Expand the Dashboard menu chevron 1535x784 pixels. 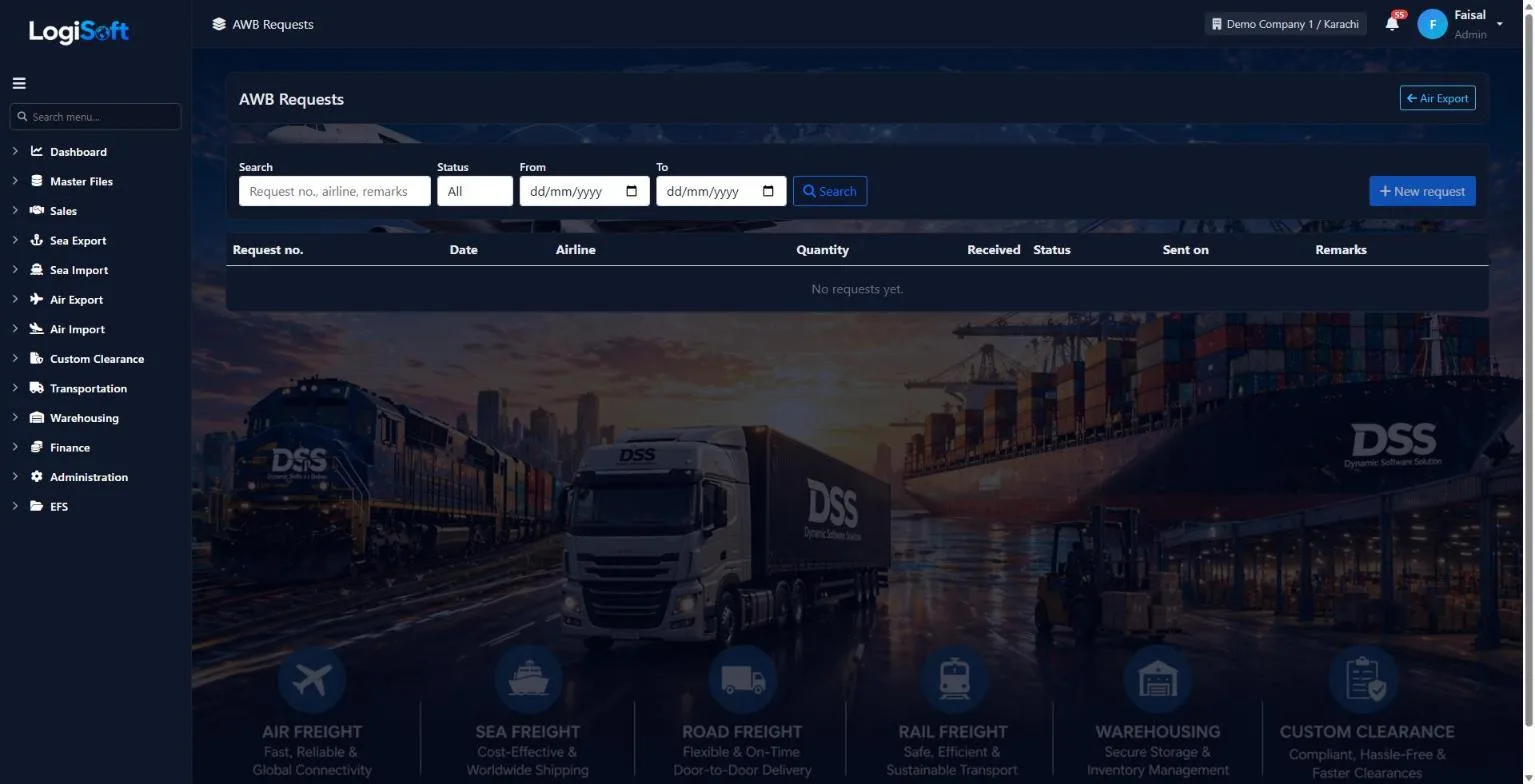coord(15,152)
